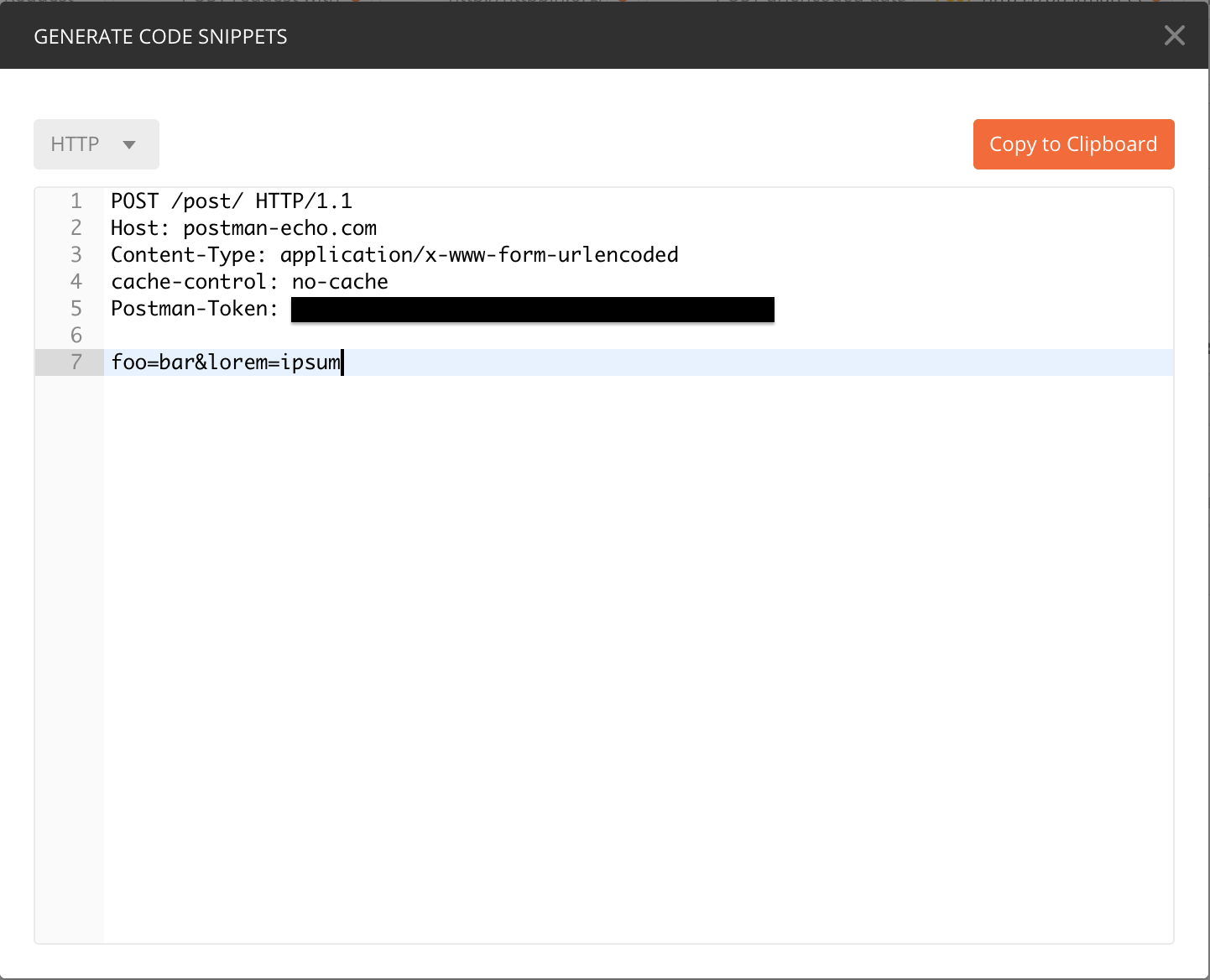Viewport: 1210px width, 980px height.
Task: Select the cache-control no-cache line
Action: pos(248,281)
